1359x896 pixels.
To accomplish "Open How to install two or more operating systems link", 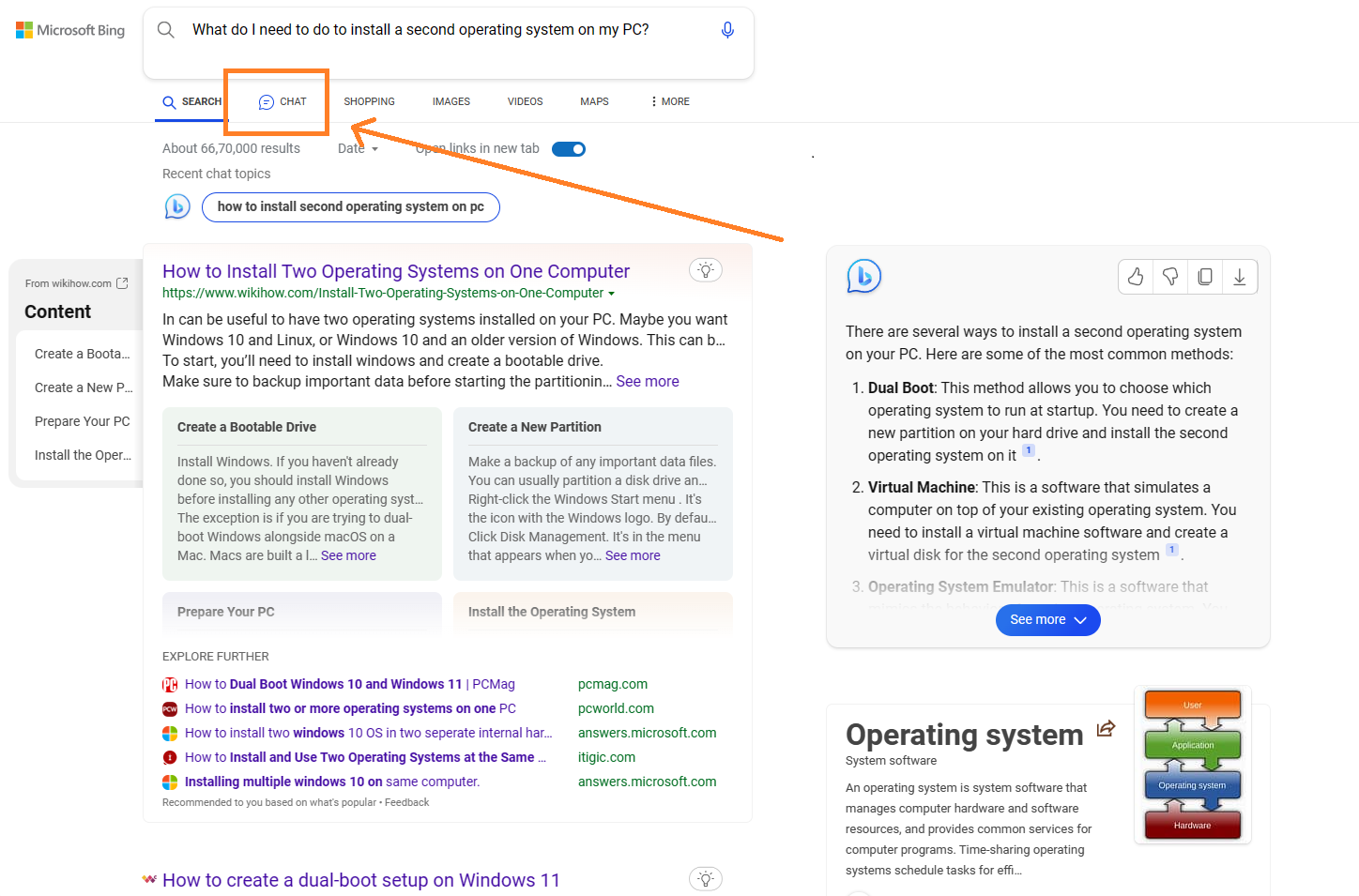I will tap(350, 708).
